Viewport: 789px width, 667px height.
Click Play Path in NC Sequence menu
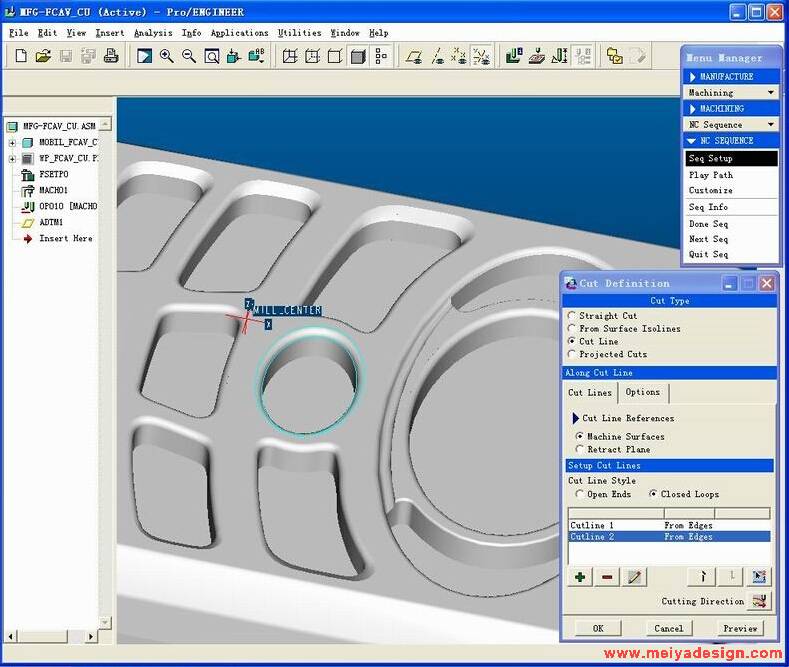(711, 175)
